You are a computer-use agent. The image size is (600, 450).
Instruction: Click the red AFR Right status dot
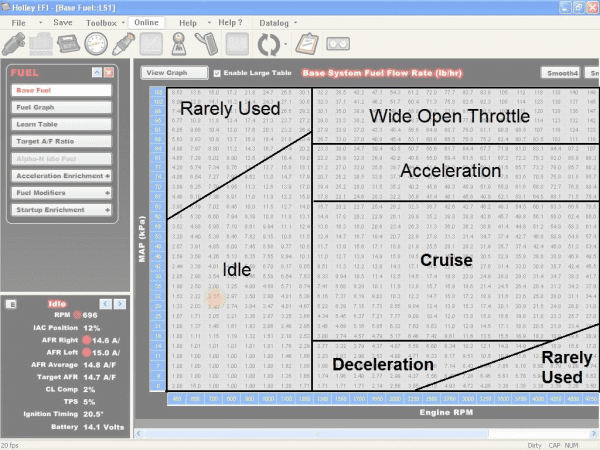[x=86, y=340]
